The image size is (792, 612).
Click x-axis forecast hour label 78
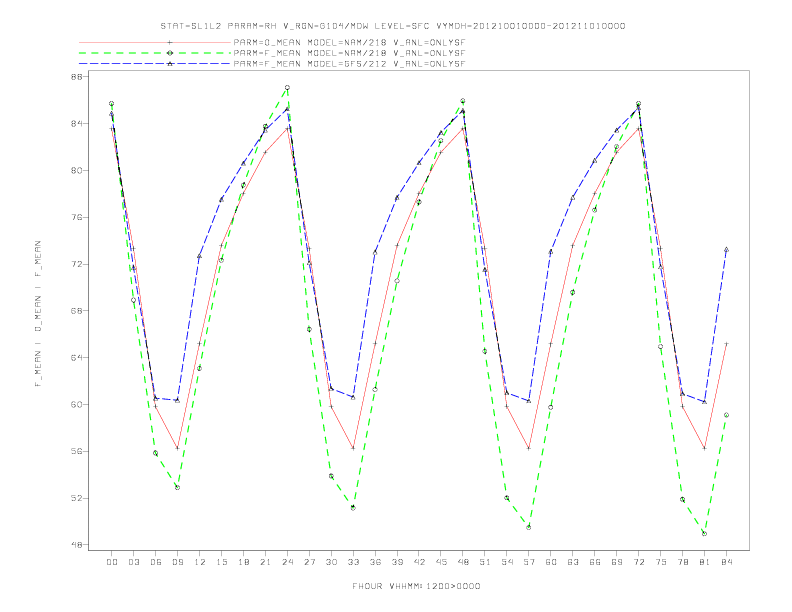coord(682,562)
